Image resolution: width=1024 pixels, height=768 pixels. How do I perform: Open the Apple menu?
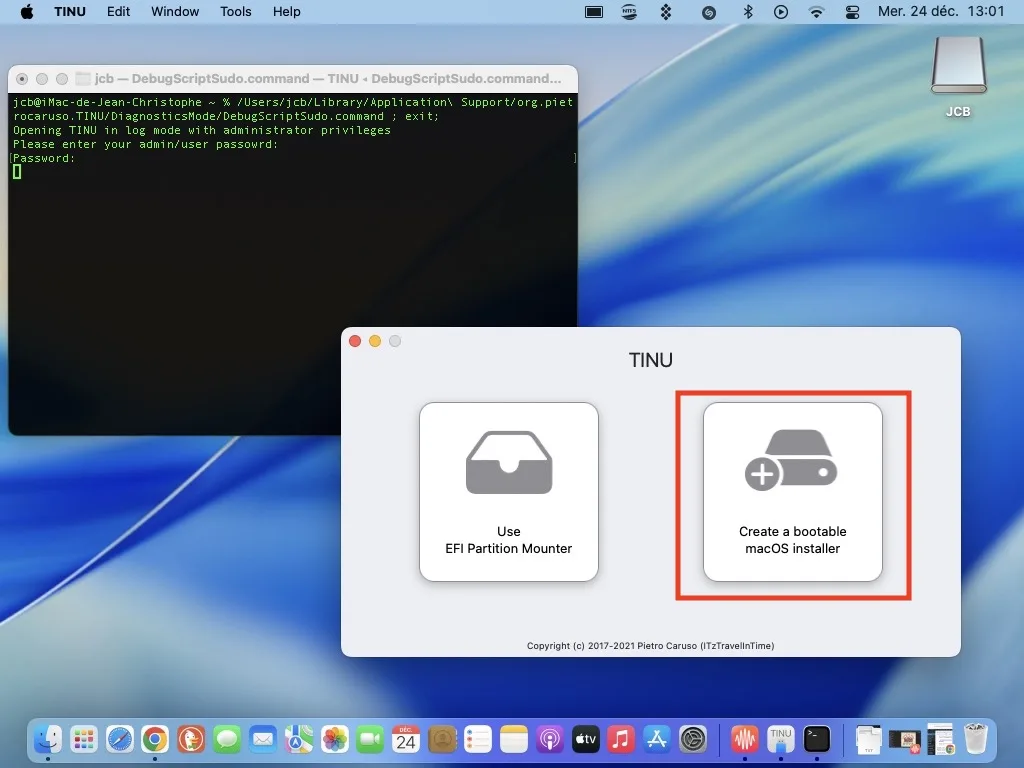[27, 12]
